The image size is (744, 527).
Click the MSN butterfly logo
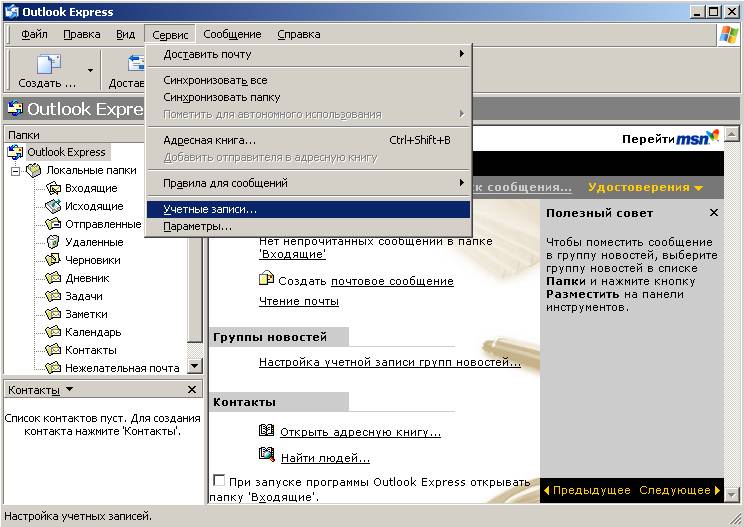712,135
